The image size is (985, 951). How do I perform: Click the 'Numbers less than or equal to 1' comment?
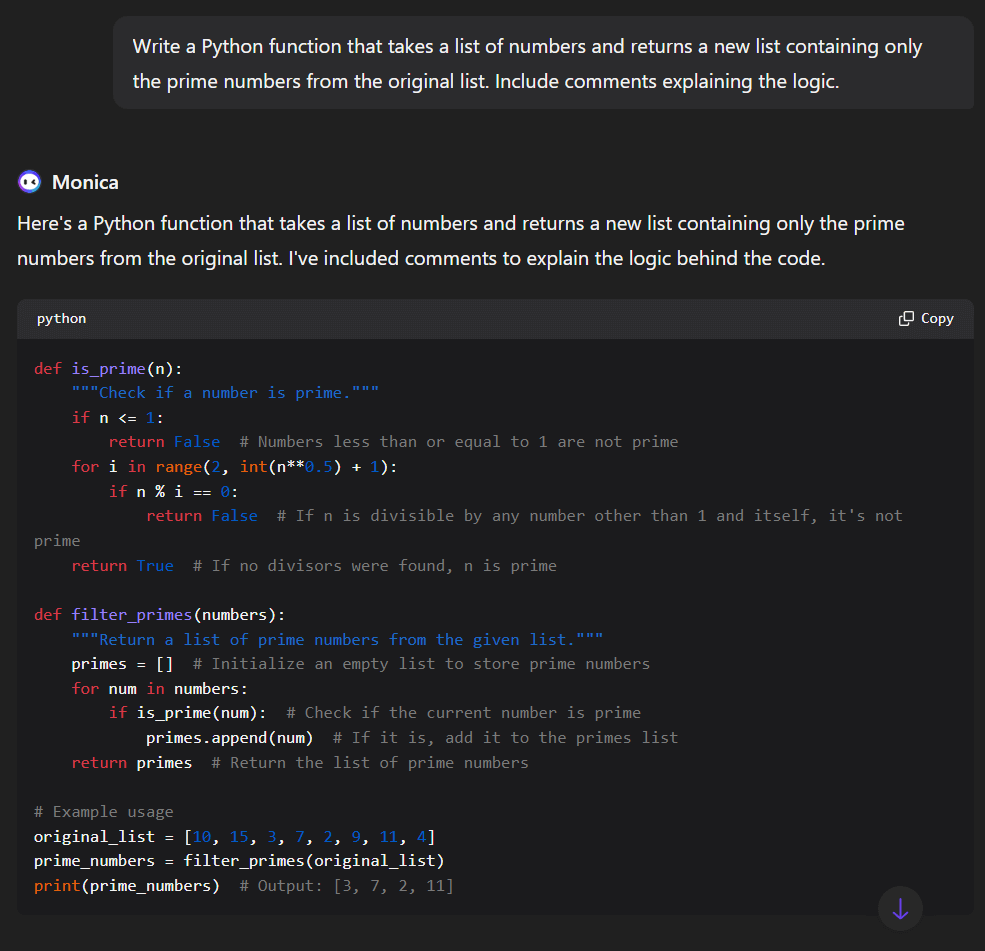pos(459,442)
